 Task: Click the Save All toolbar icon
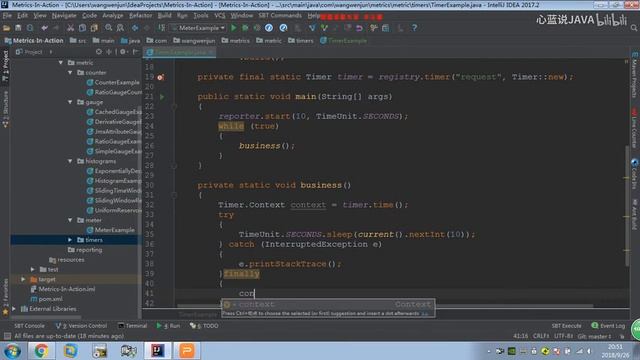[x=18, y=28]
